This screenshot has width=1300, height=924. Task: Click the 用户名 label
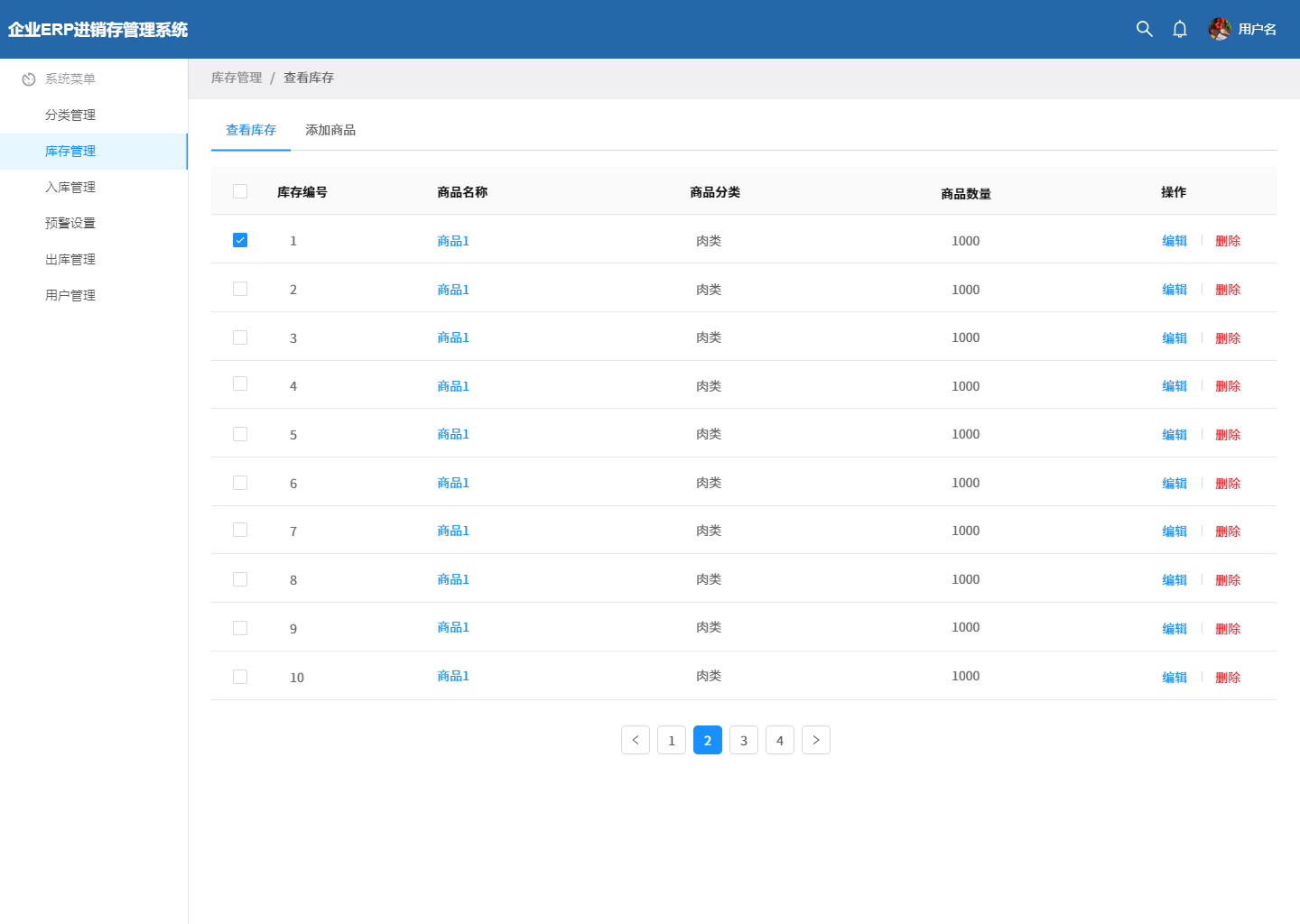click(x=1258, y=30)
